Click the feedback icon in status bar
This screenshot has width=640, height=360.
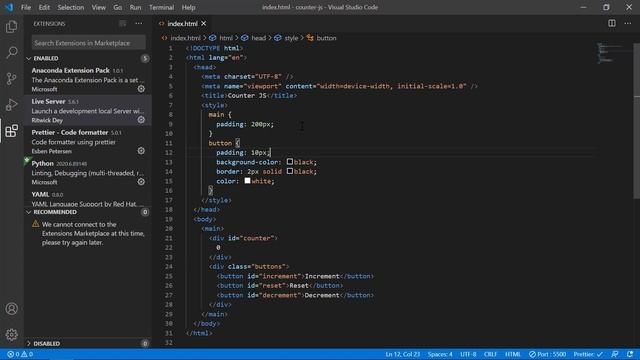(x=615, y=354)
